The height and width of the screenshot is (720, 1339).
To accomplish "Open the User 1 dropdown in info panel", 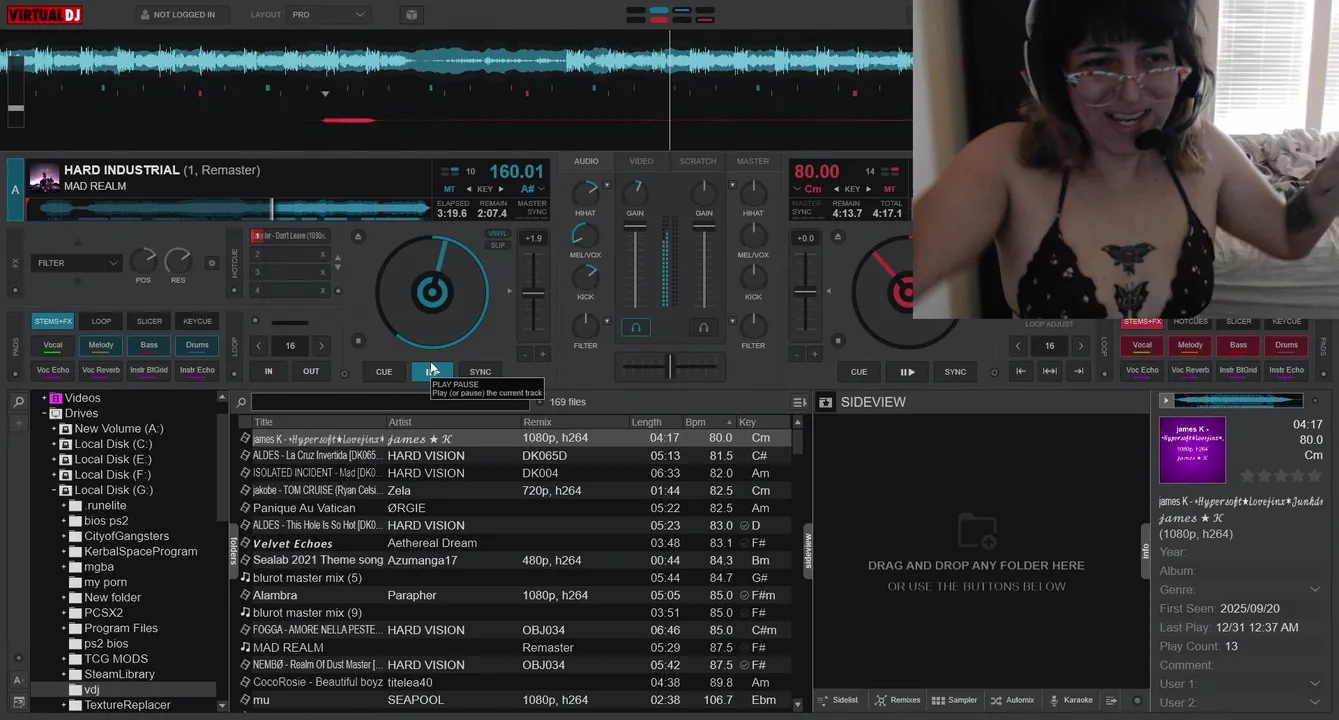I will (x=1314, y=684).
